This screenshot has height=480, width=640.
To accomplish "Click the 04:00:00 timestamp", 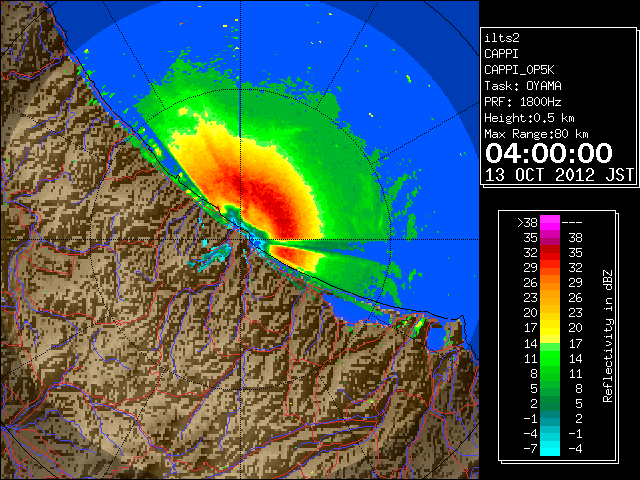I will tap(549, 153).
